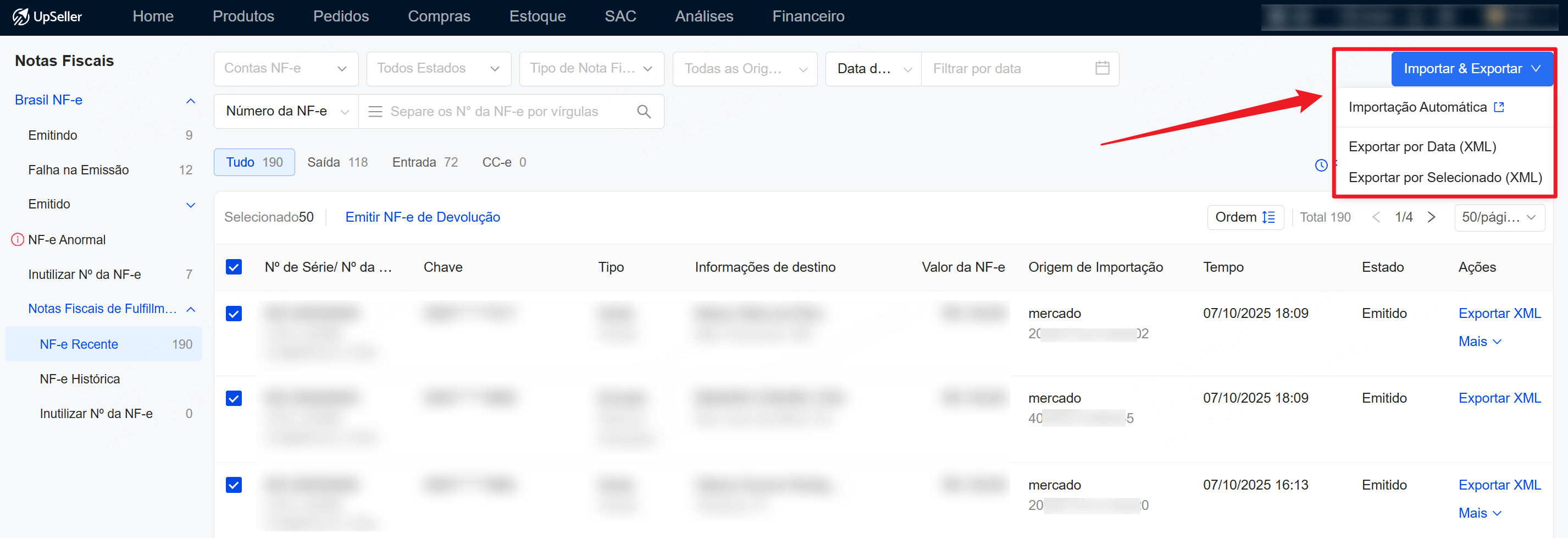Click Emitir NF-e de Devolução link
The image size is (1568, 538).
coord(423,217)
